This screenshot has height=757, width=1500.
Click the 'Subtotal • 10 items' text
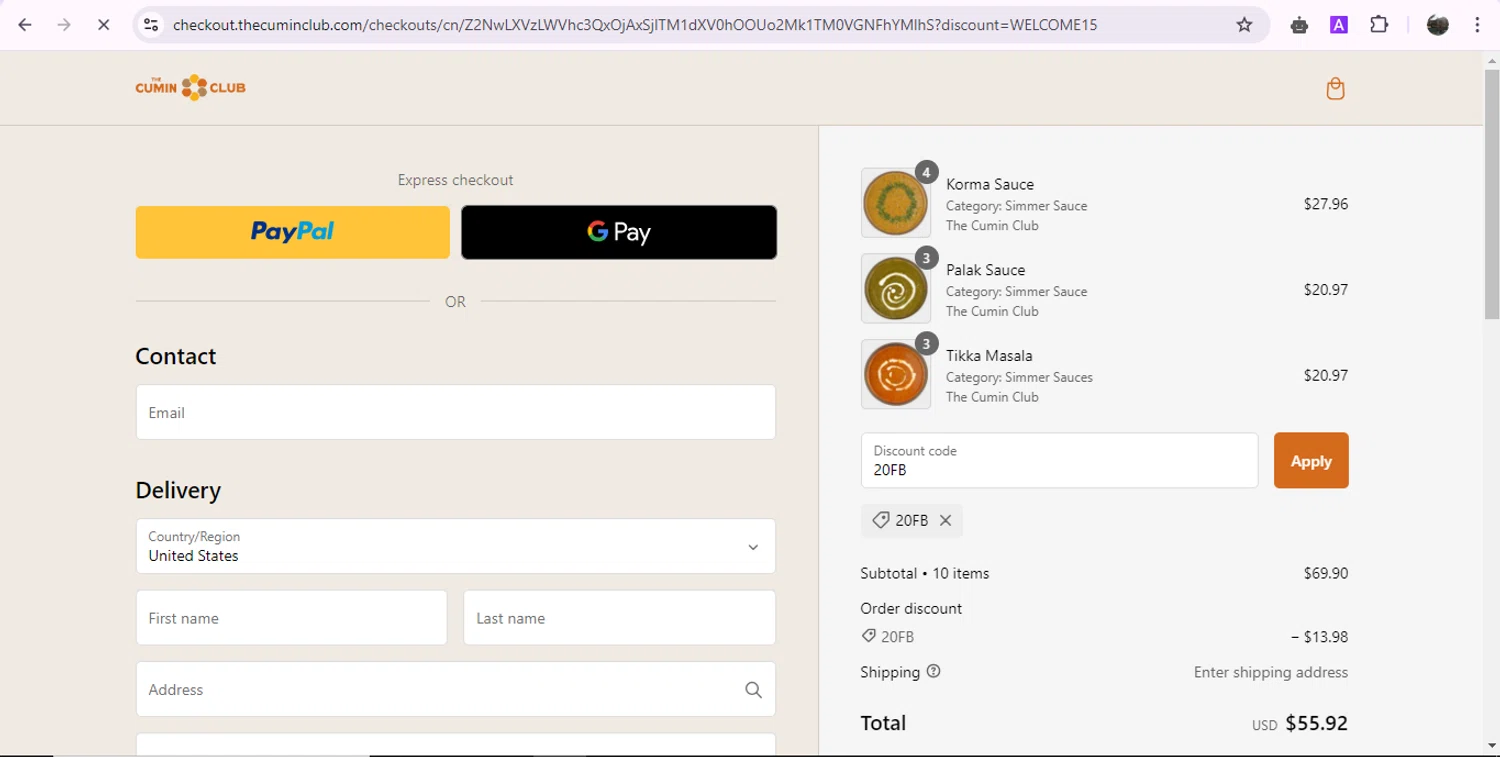tap(925, 574)
